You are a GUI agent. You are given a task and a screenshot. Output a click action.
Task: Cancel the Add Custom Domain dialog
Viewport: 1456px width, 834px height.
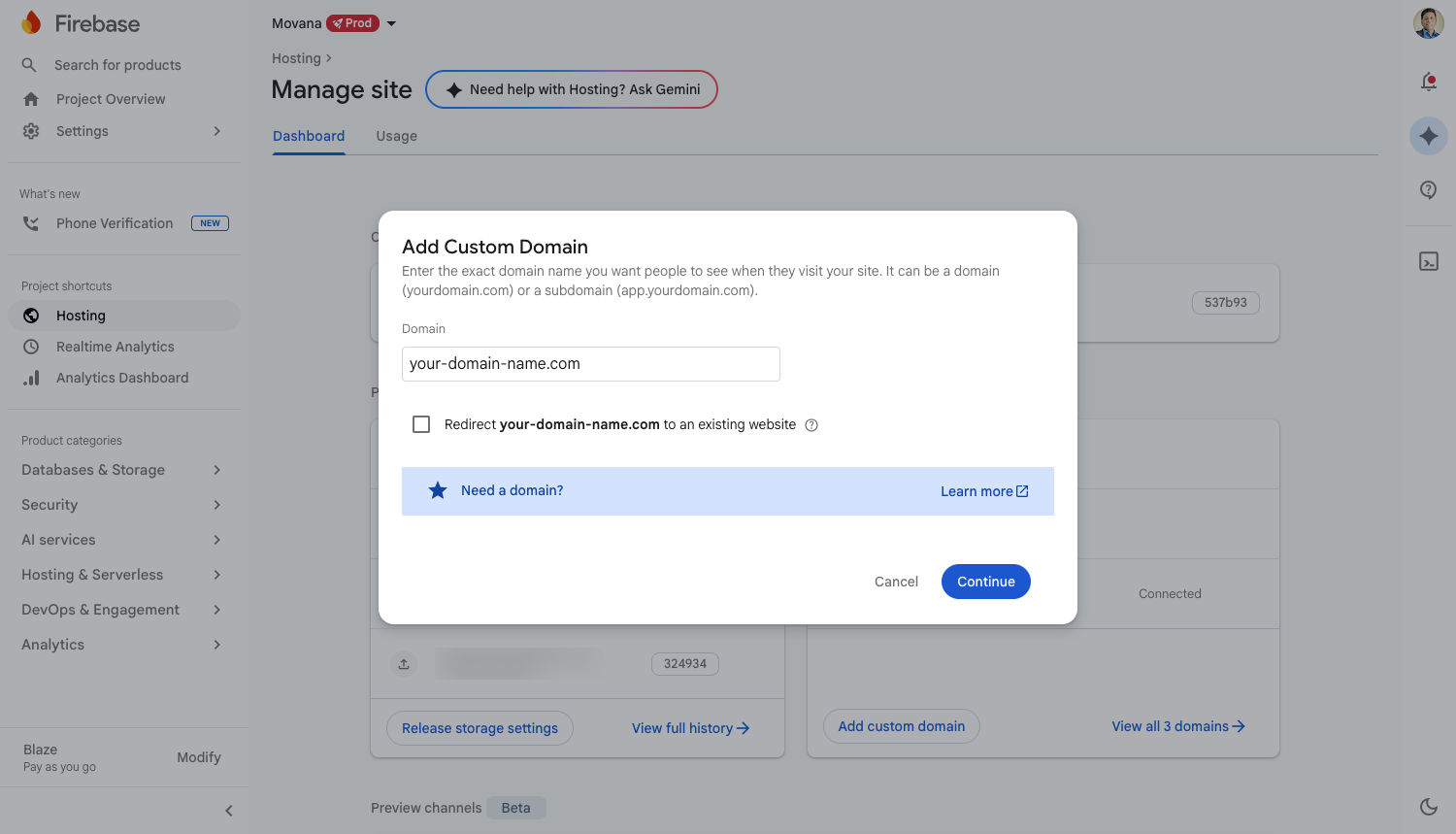pos(895,582)
